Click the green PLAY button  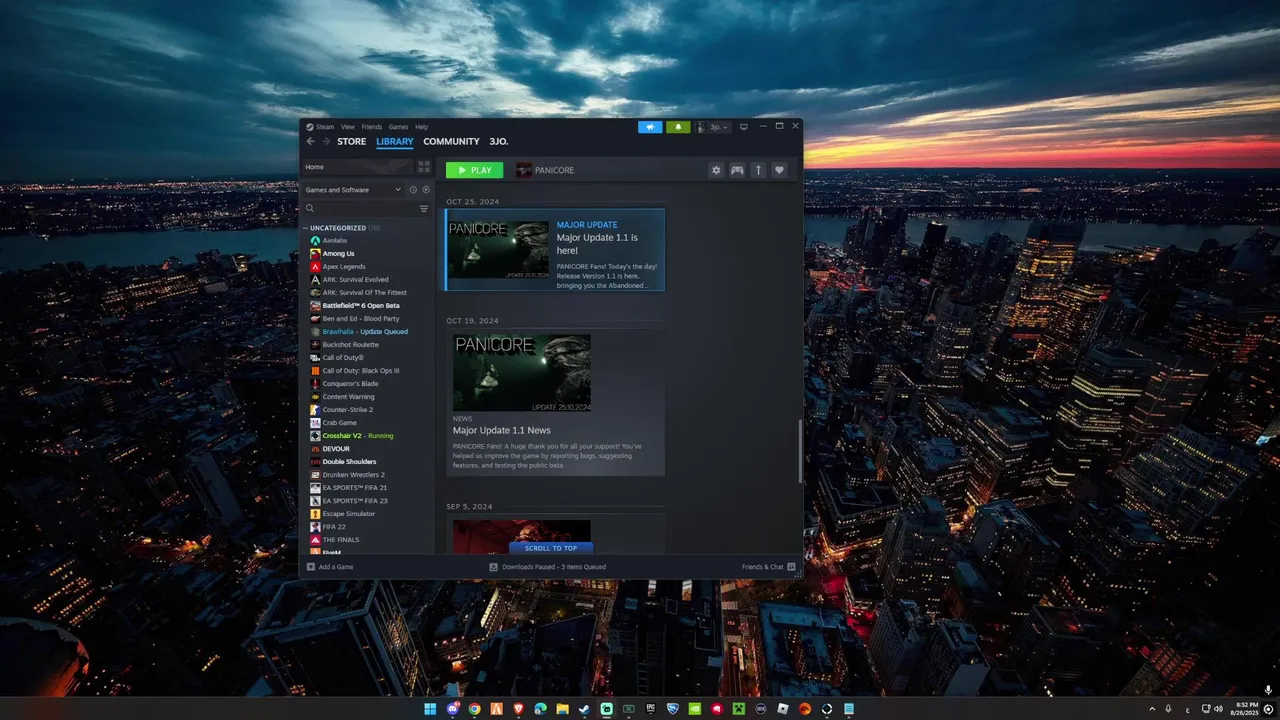(x=474, y=170)
